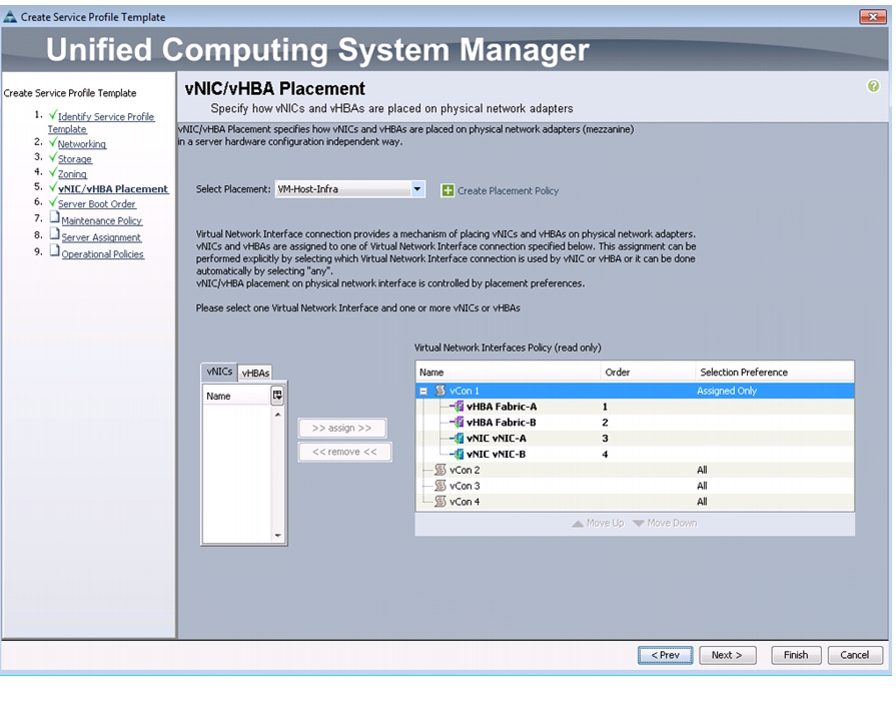Open the Networking wizard step

click(x=82, y=144)
